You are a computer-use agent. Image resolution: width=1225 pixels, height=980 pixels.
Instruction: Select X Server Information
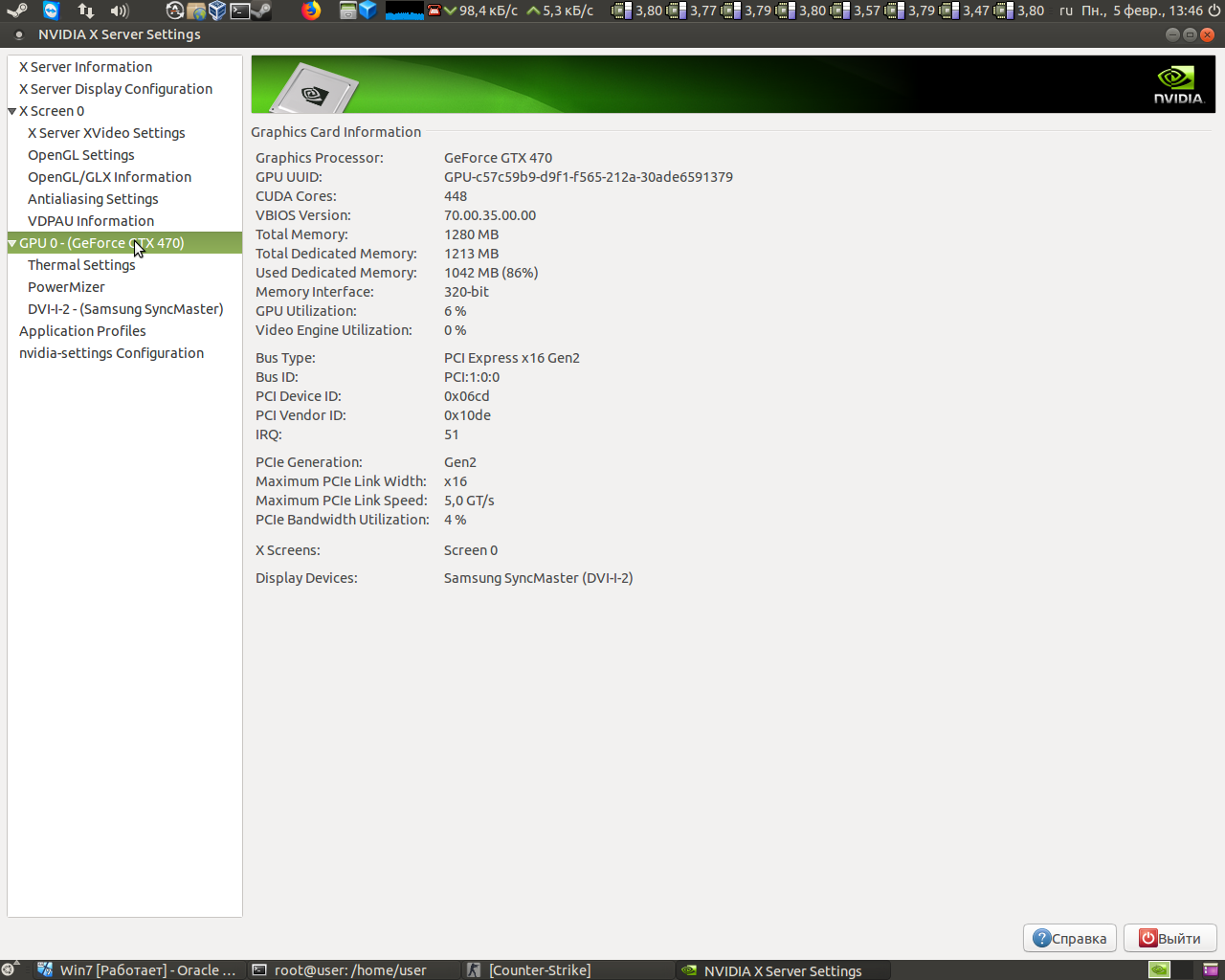[85, 67]
